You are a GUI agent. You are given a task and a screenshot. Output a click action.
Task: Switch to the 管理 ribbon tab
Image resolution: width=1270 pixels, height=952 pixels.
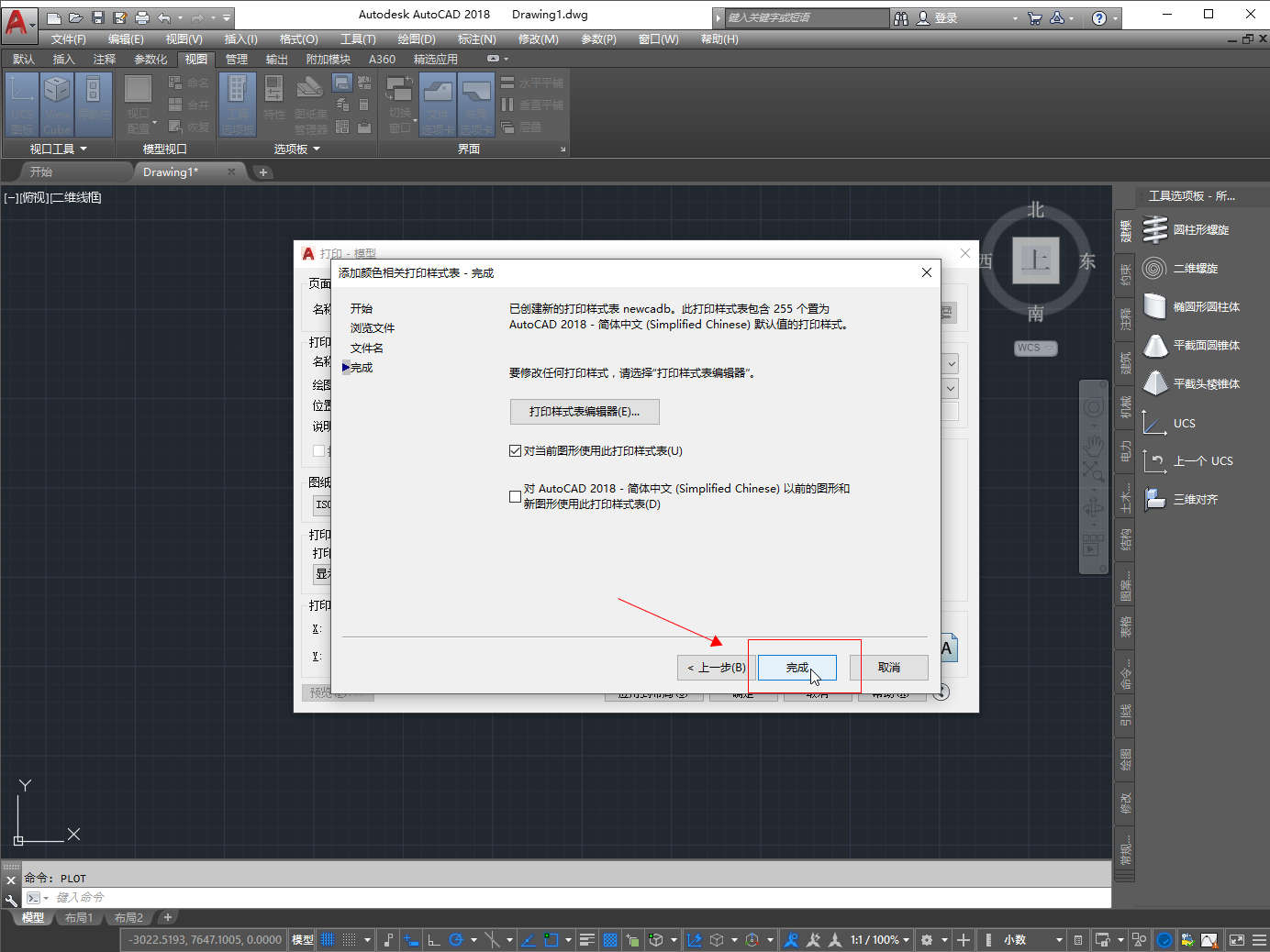pyautogui.click(x=237, y=60)
